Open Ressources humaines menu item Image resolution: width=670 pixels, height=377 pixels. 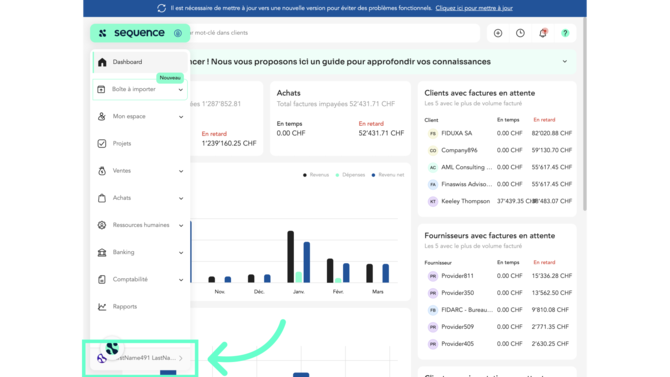(x=140, y=225)
